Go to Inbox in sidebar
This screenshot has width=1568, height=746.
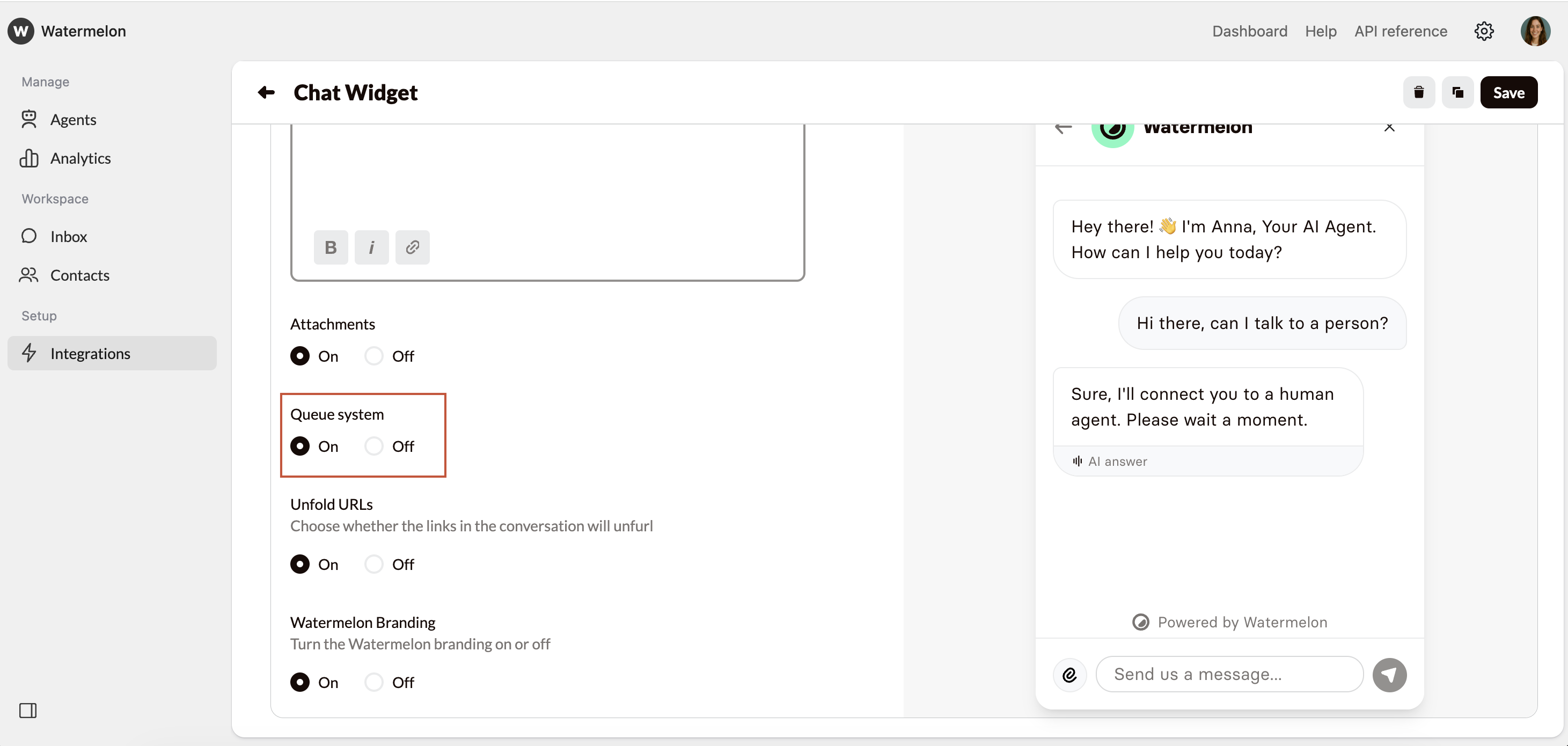(x=68, y=236)
